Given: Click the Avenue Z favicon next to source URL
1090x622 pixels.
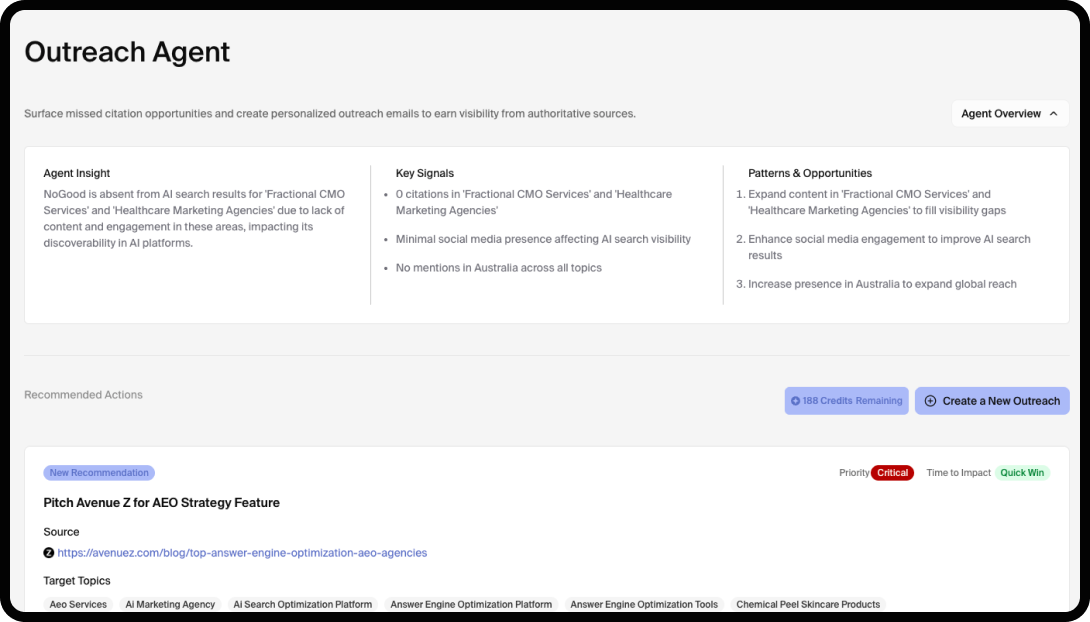Looking at the screenshot, I should click(x=49, y=553).
